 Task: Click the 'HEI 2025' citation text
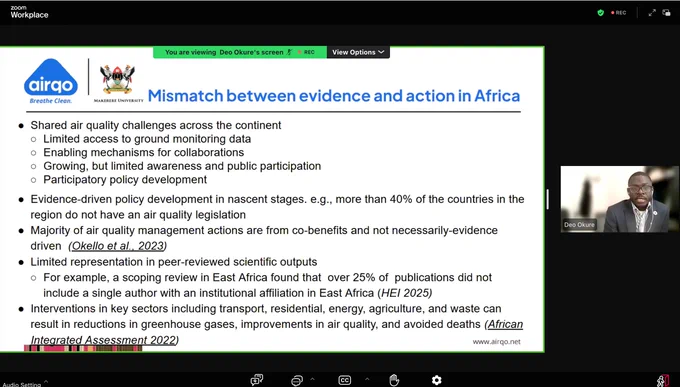click(406, 293)
